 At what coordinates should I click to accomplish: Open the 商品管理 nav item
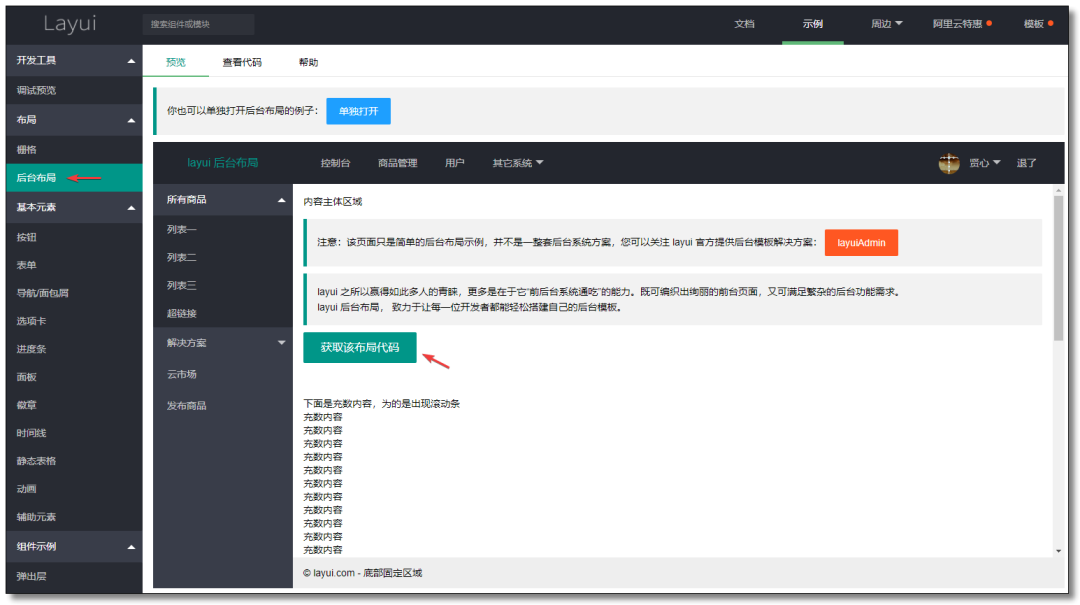pos(397,163)
